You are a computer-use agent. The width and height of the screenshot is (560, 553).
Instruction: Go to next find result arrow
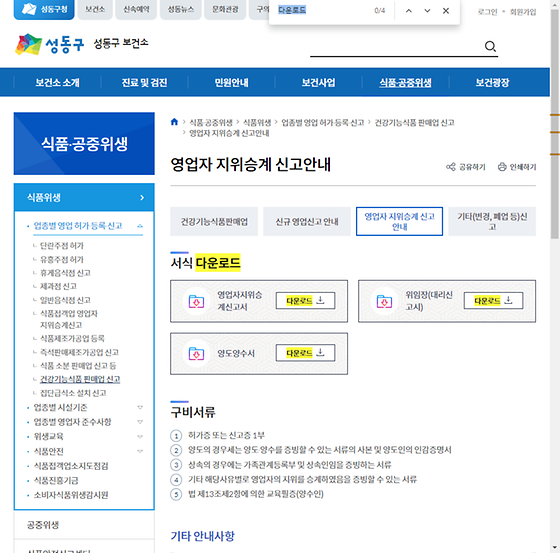tap(427, 11)
